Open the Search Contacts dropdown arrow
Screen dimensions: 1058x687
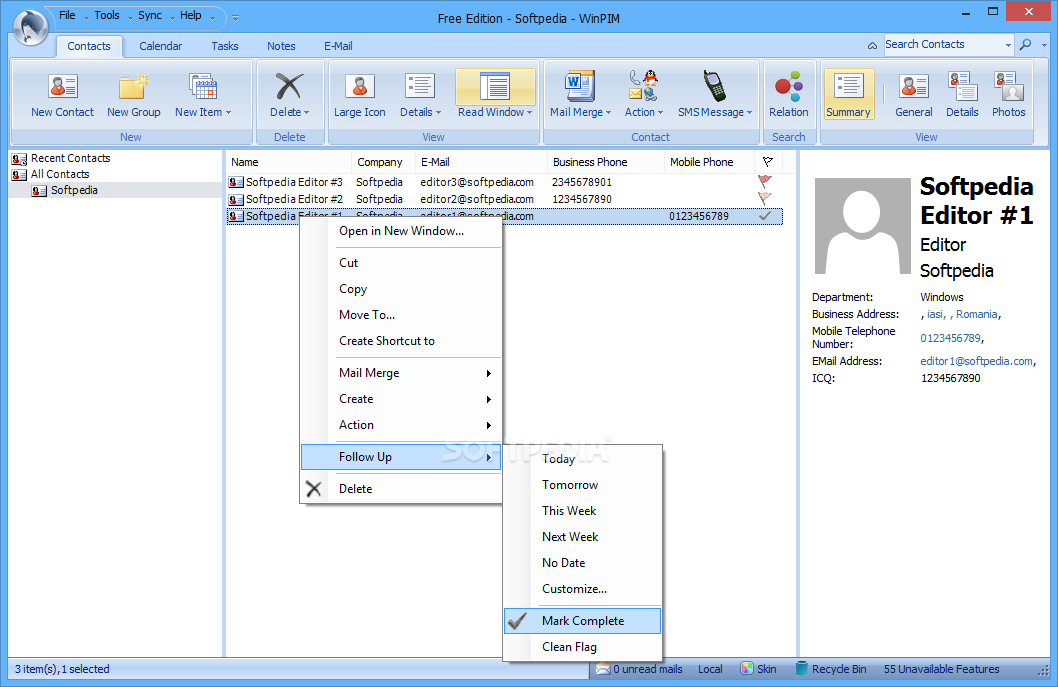point(1008,45)
